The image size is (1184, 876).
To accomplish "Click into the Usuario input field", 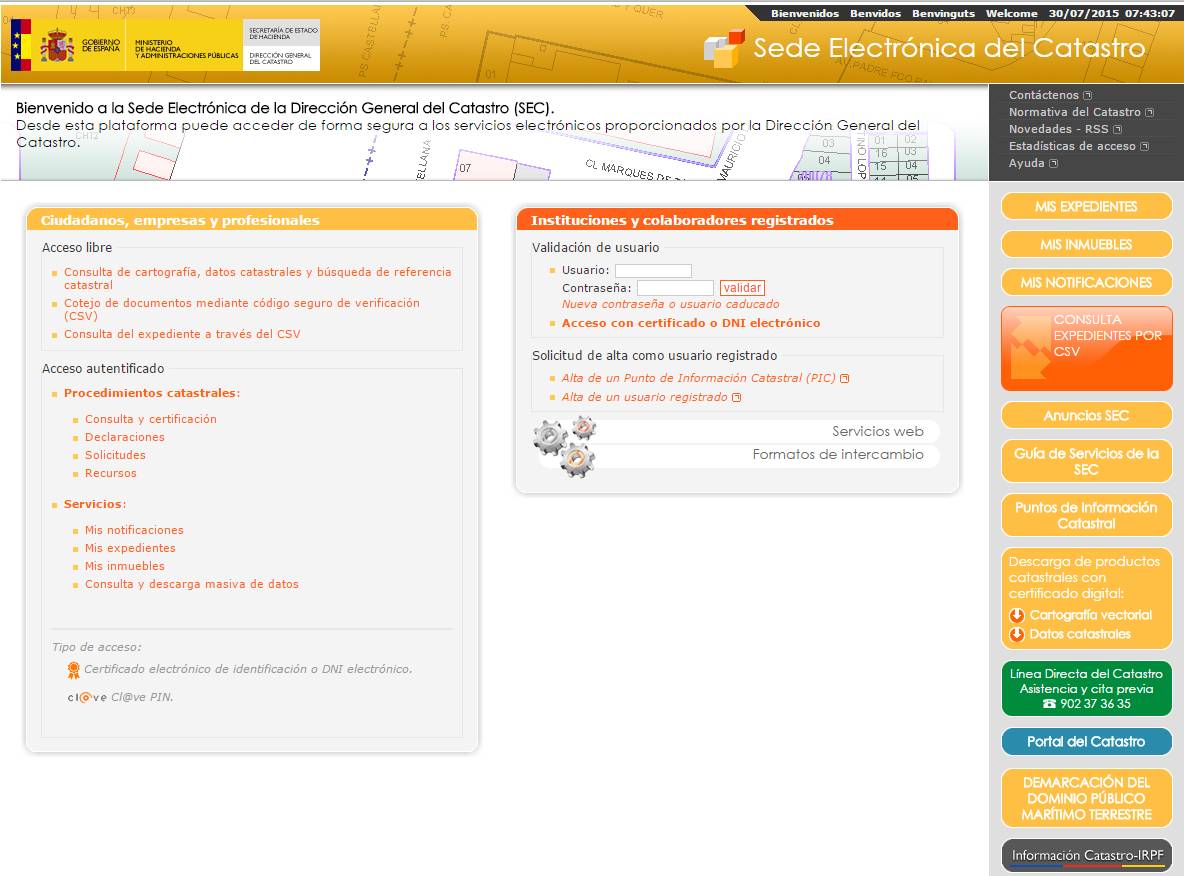I will [x=653, y=270].
